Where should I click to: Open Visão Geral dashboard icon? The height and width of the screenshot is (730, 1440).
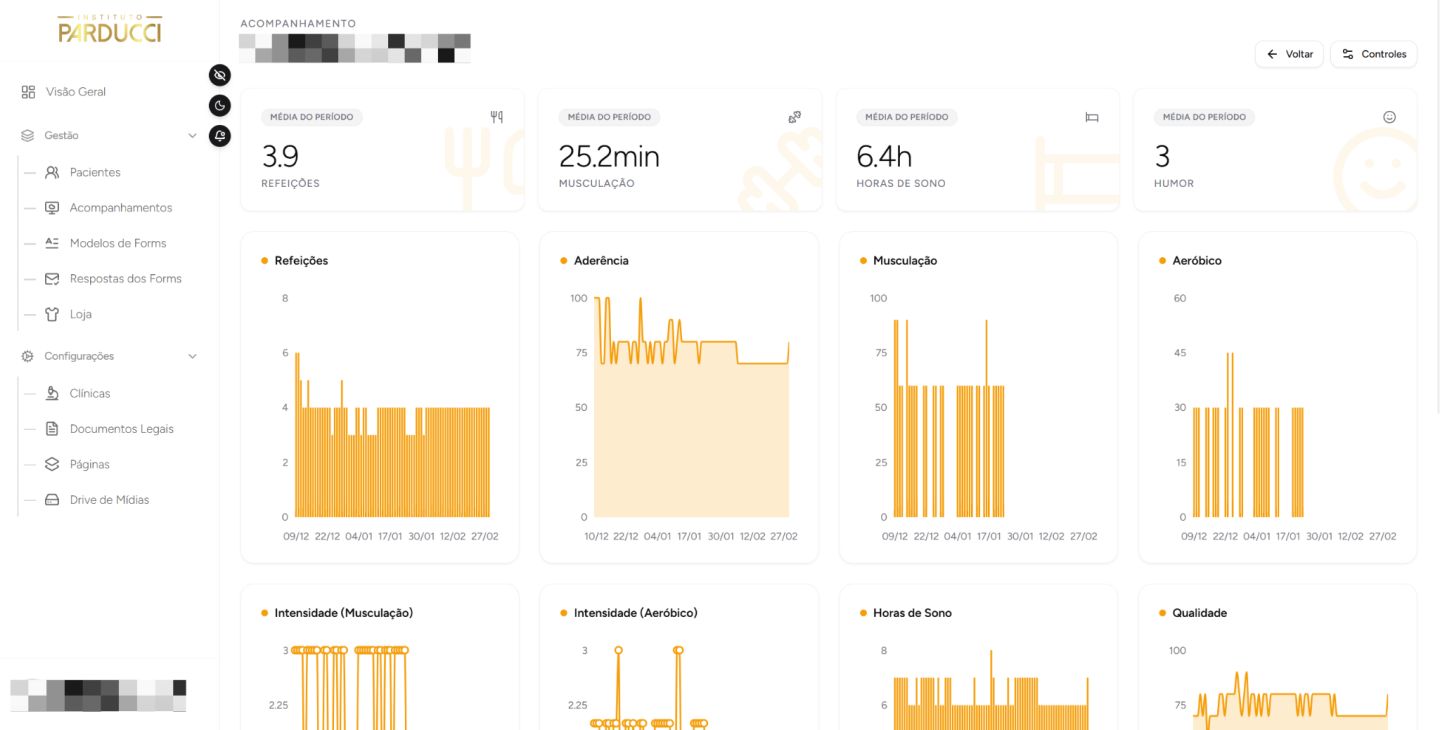28,92
